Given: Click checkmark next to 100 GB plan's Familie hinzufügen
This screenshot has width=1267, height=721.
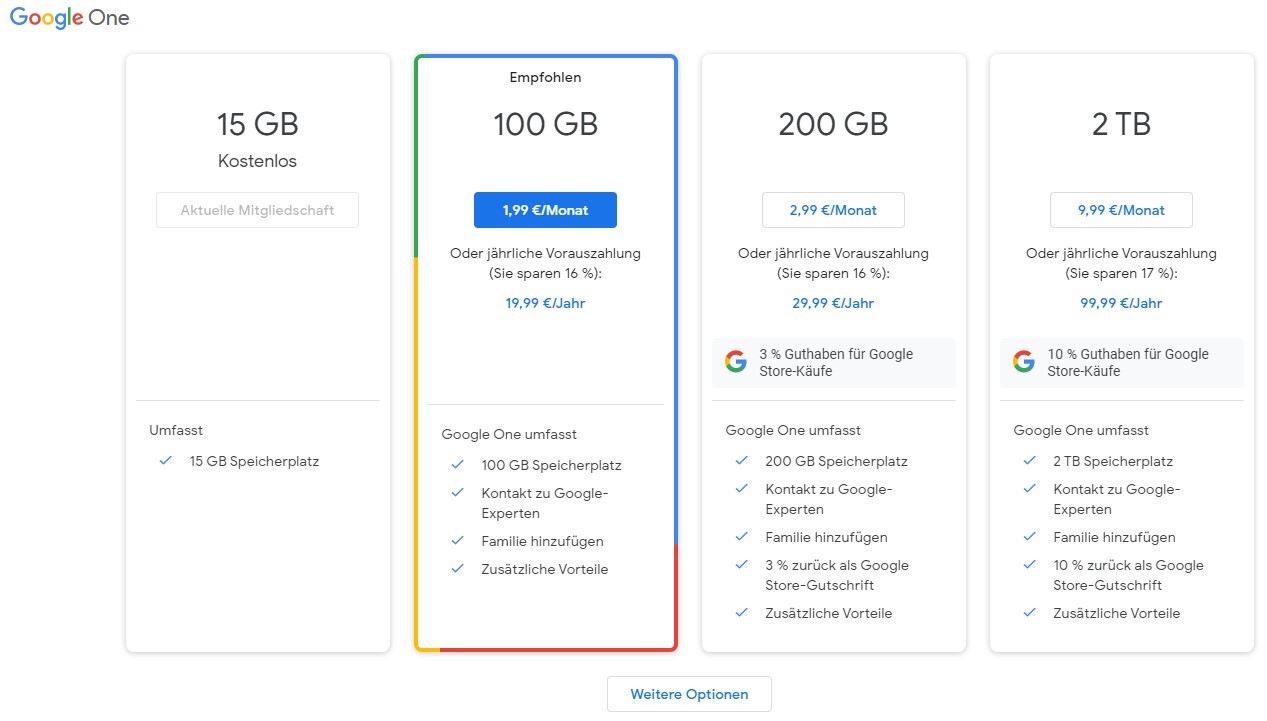Looking at the screenshot, I should pos(458,541).
